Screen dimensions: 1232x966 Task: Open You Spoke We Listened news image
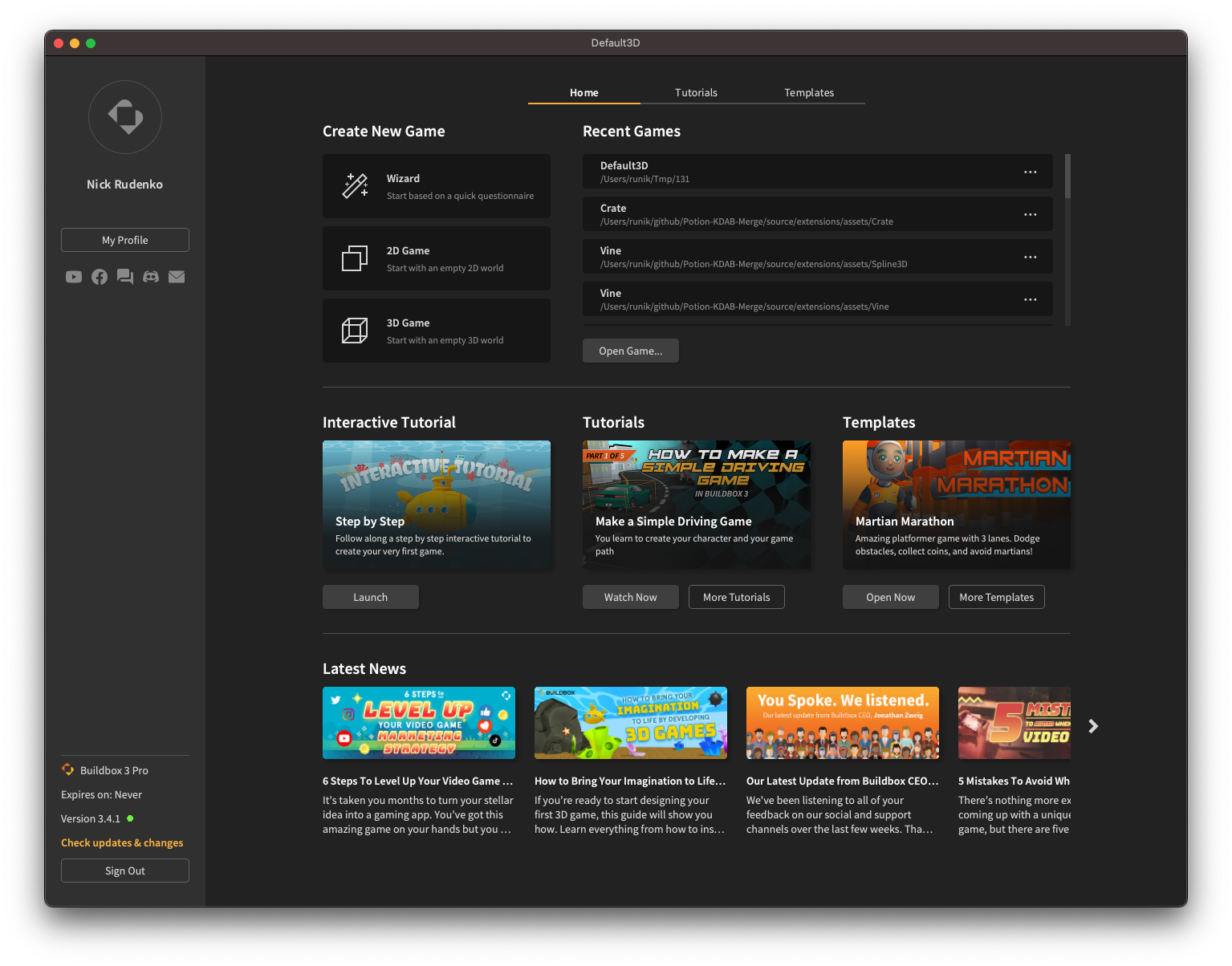coord(843,723)
